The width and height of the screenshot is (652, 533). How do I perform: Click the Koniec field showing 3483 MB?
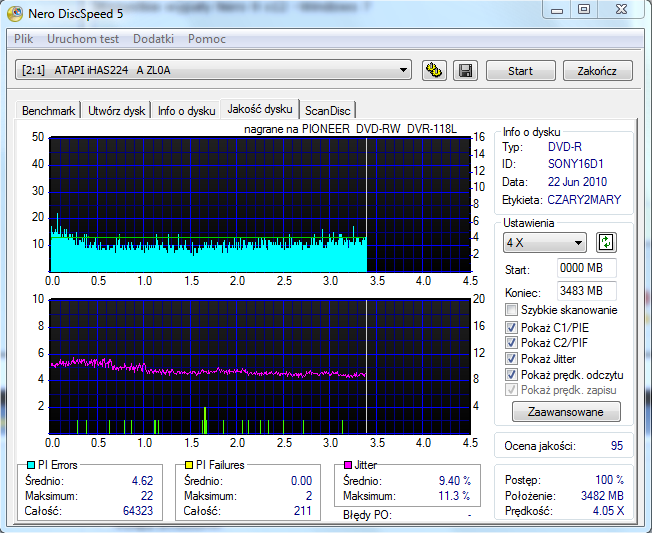pos(586,291)
